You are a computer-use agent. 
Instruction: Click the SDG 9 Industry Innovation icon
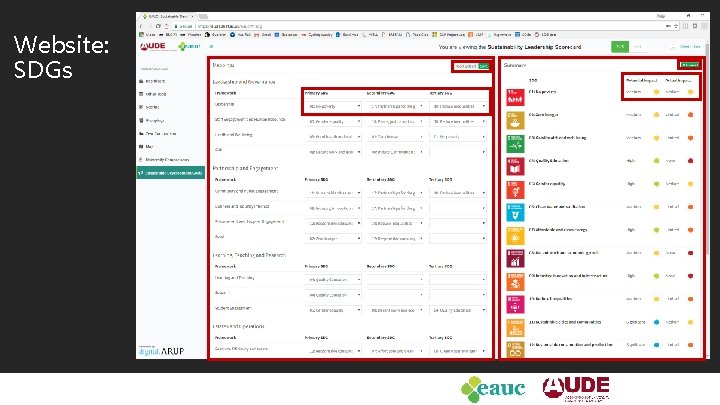(x=515, y=281)
